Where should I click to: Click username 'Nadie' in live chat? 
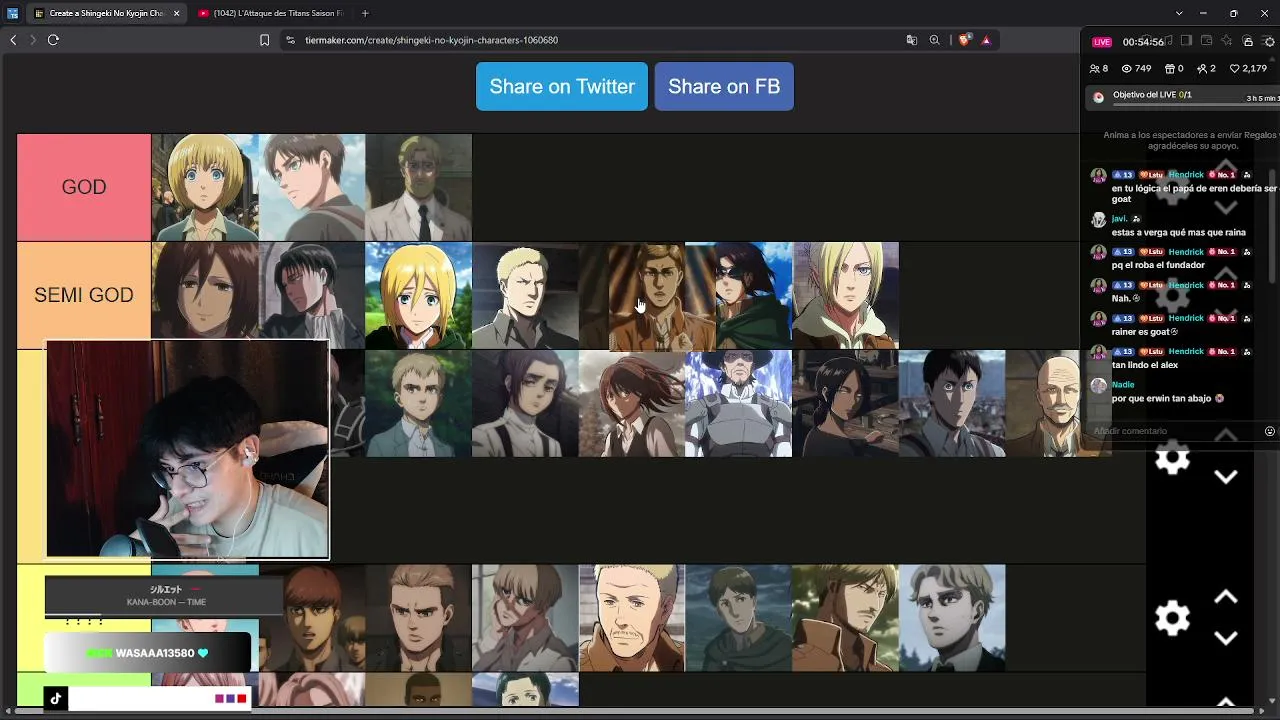pyautogui.click(x=1123, y=385)
